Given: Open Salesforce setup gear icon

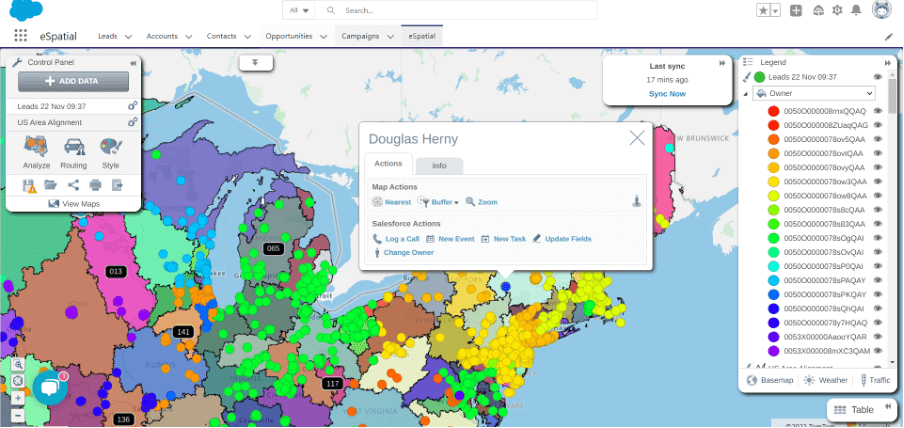Looking at the screenshot, I should [837, 11].
